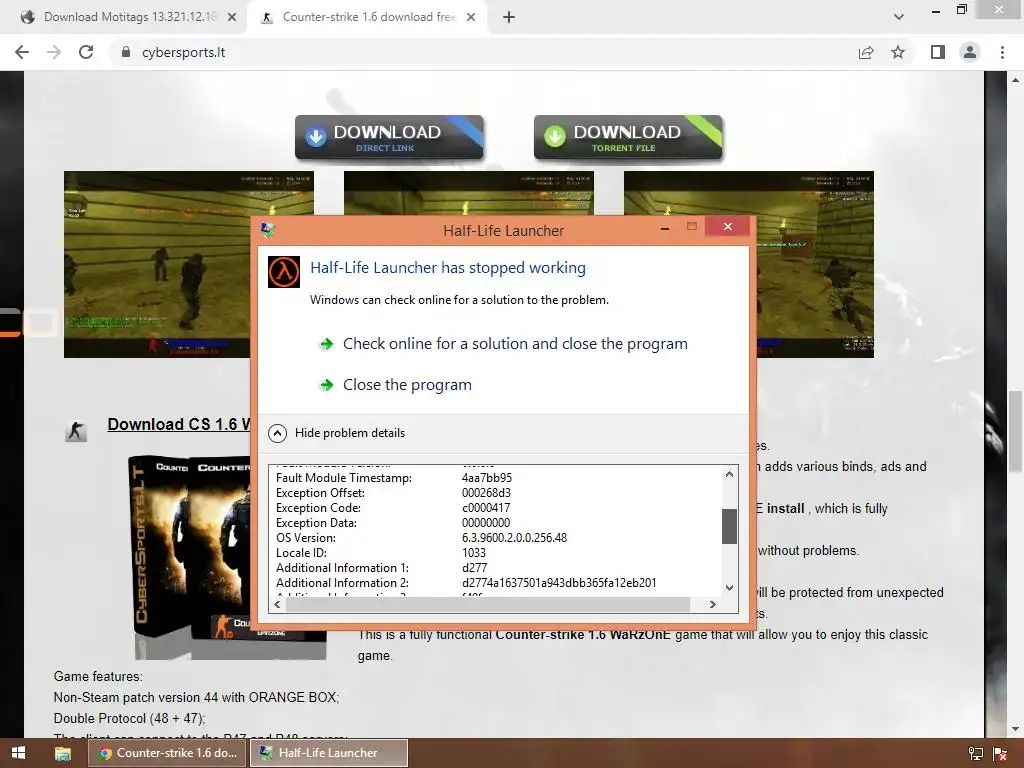Click Download Torrent File button
This screenshot has height=768, width=1024.
[628, 138]
